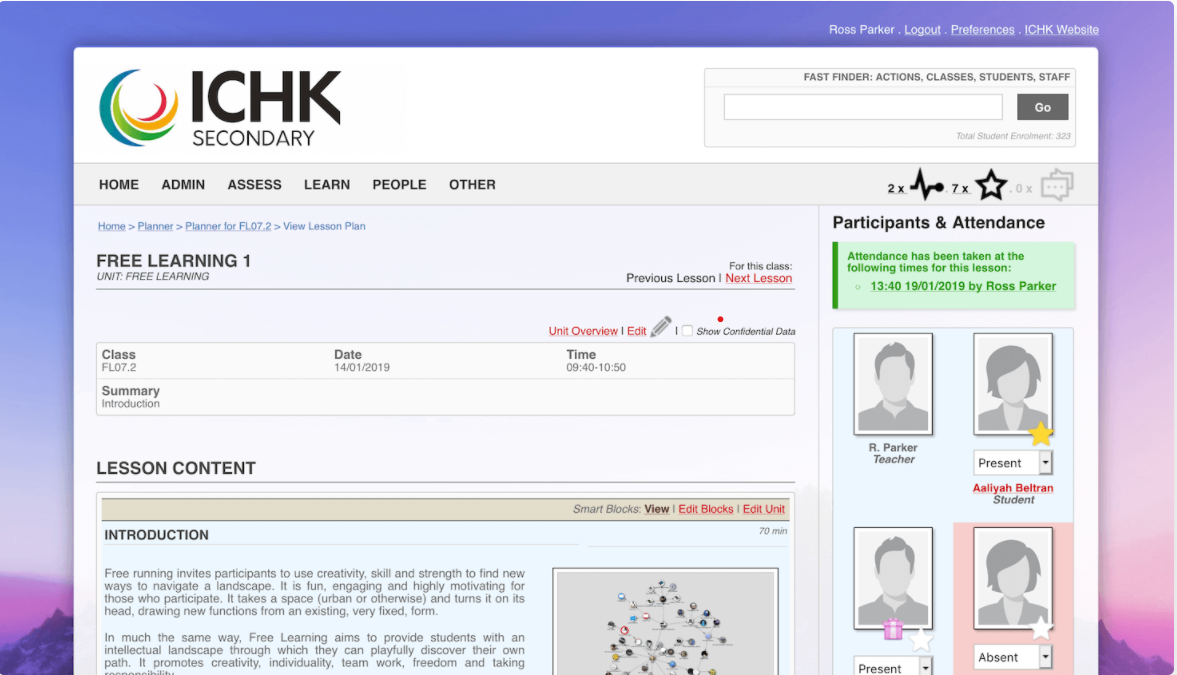Click Aaliyah Beltran student name link

1013,488
